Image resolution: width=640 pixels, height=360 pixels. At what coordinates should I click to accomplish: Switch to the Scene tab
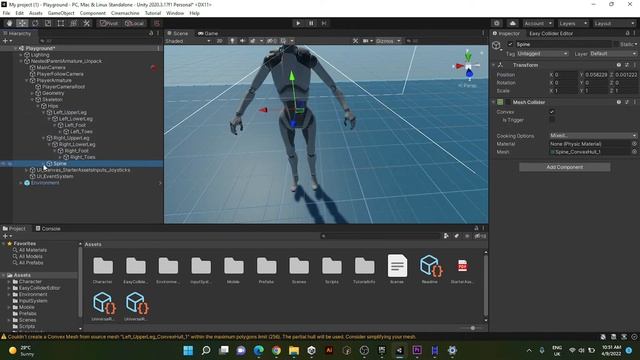[178, 33]
